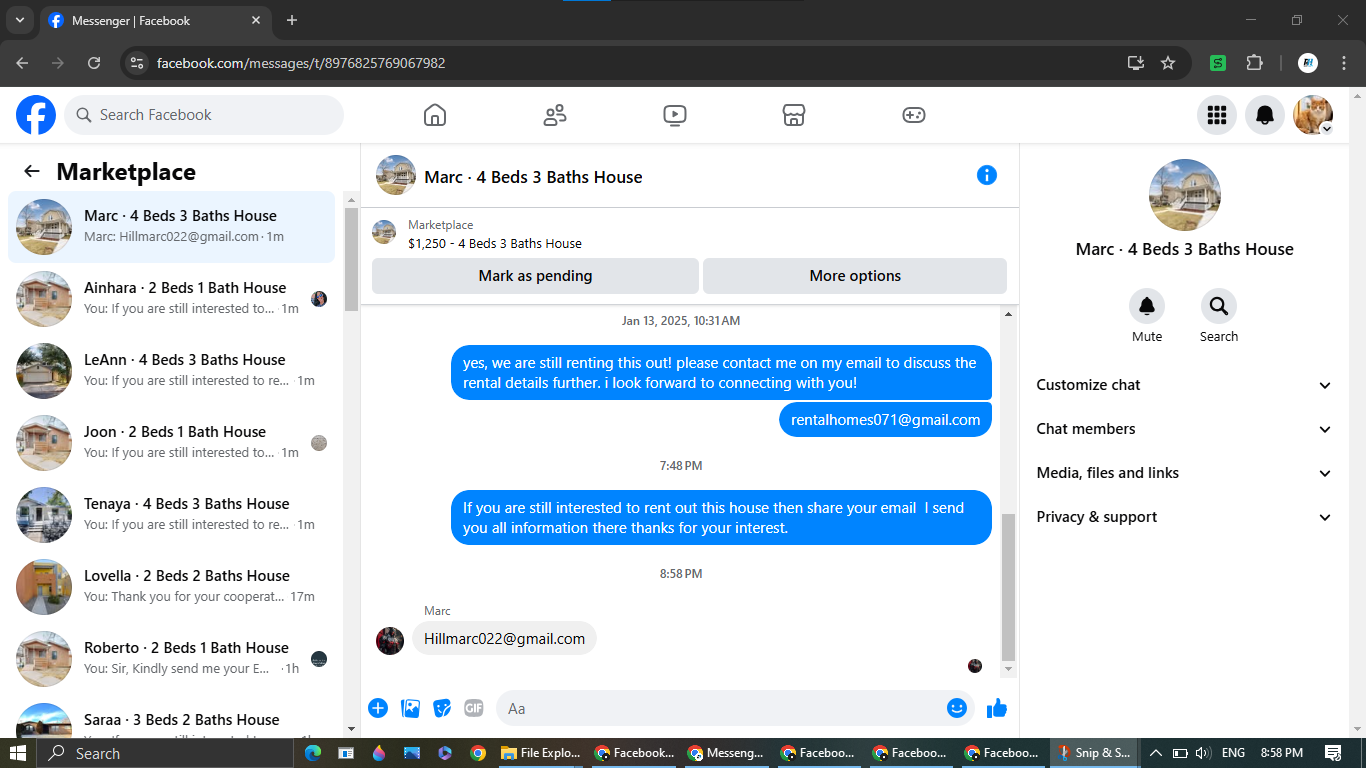Expand Media, files and links section
This screenshot has width=1366, height=768.
(1184, 473)
